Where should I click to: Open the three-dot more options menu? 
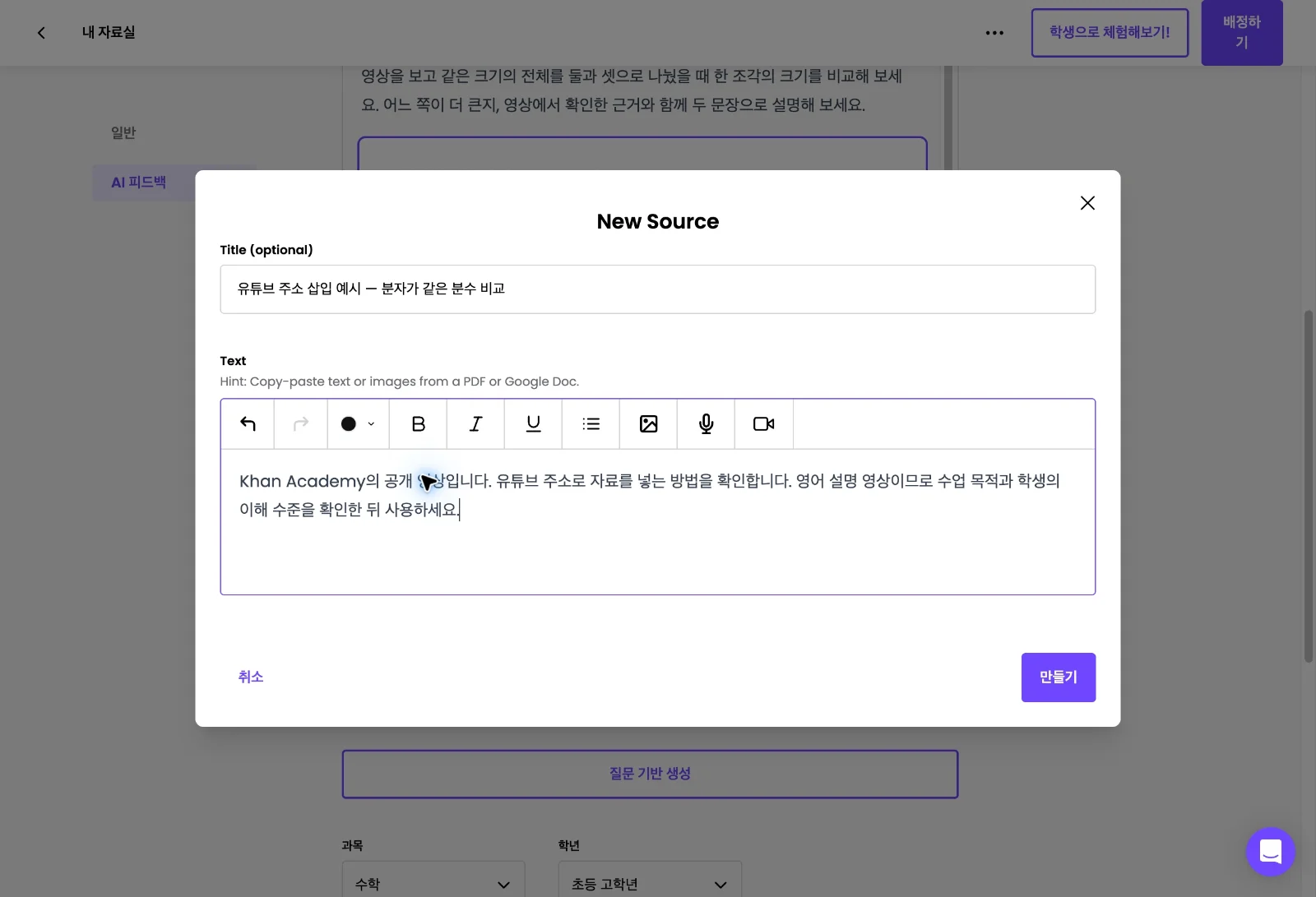(994, 33)
